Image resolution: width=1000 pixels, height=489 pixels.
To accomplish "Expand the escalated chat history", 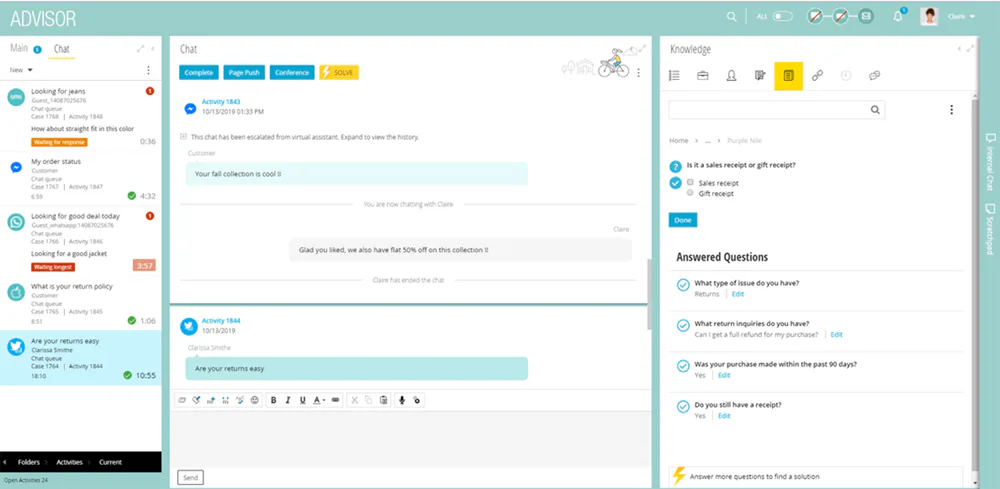I will tap(184, 136).
